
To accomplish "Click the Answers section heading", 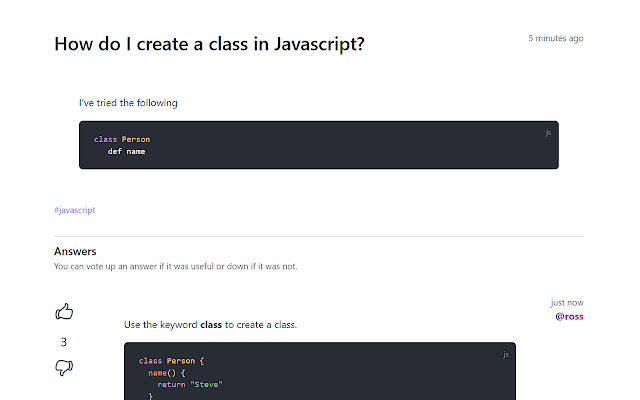I will pos(75,252).
